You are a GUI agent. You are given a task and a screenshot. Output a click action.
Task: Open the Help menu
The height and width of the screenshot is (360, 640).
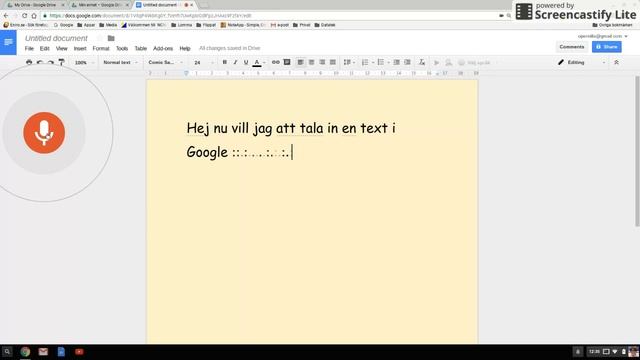tap(185, 48)
